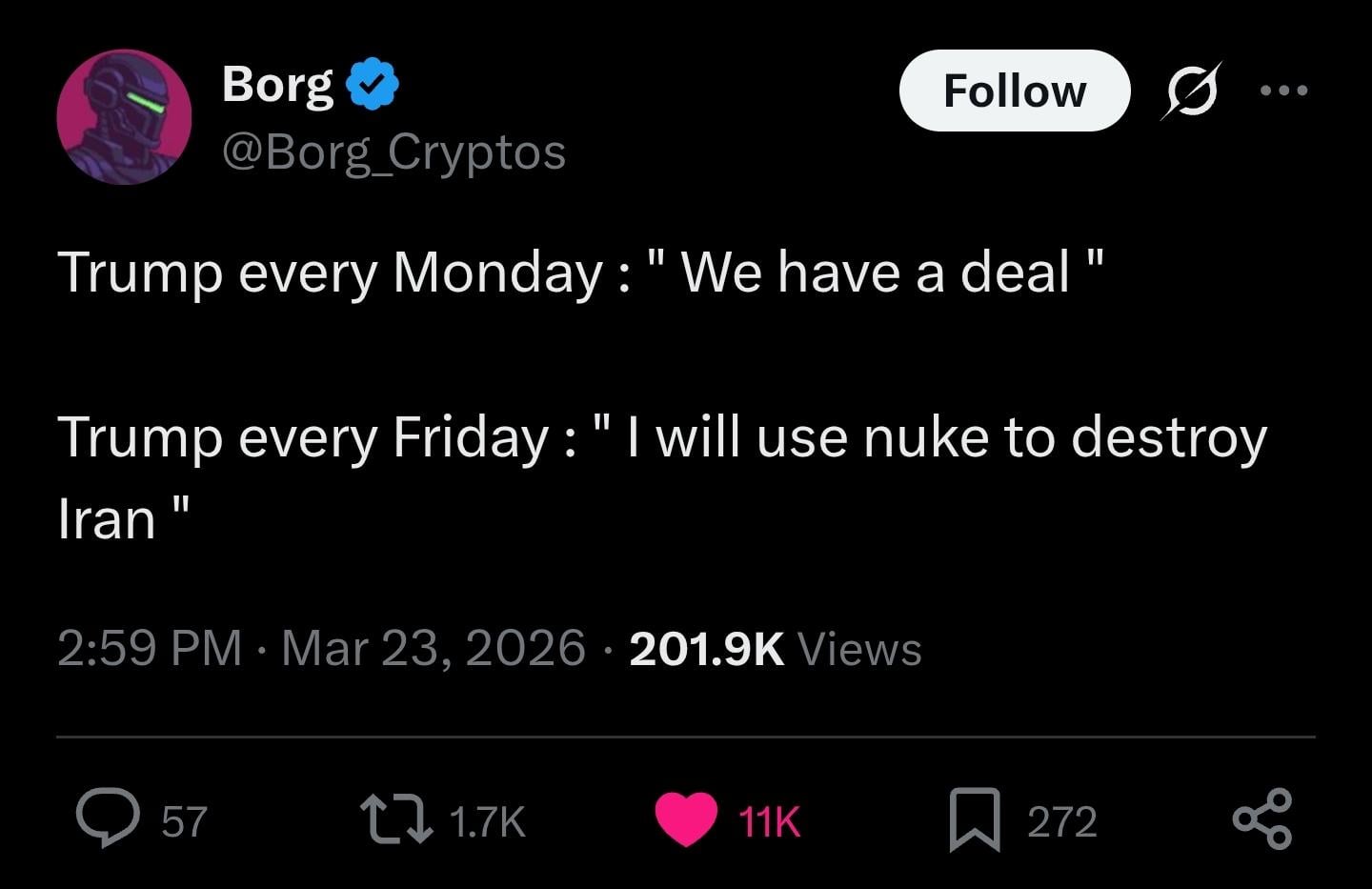
Task: Open the @Borg_Cryptos handle link
Action: [x=393, y=152]
